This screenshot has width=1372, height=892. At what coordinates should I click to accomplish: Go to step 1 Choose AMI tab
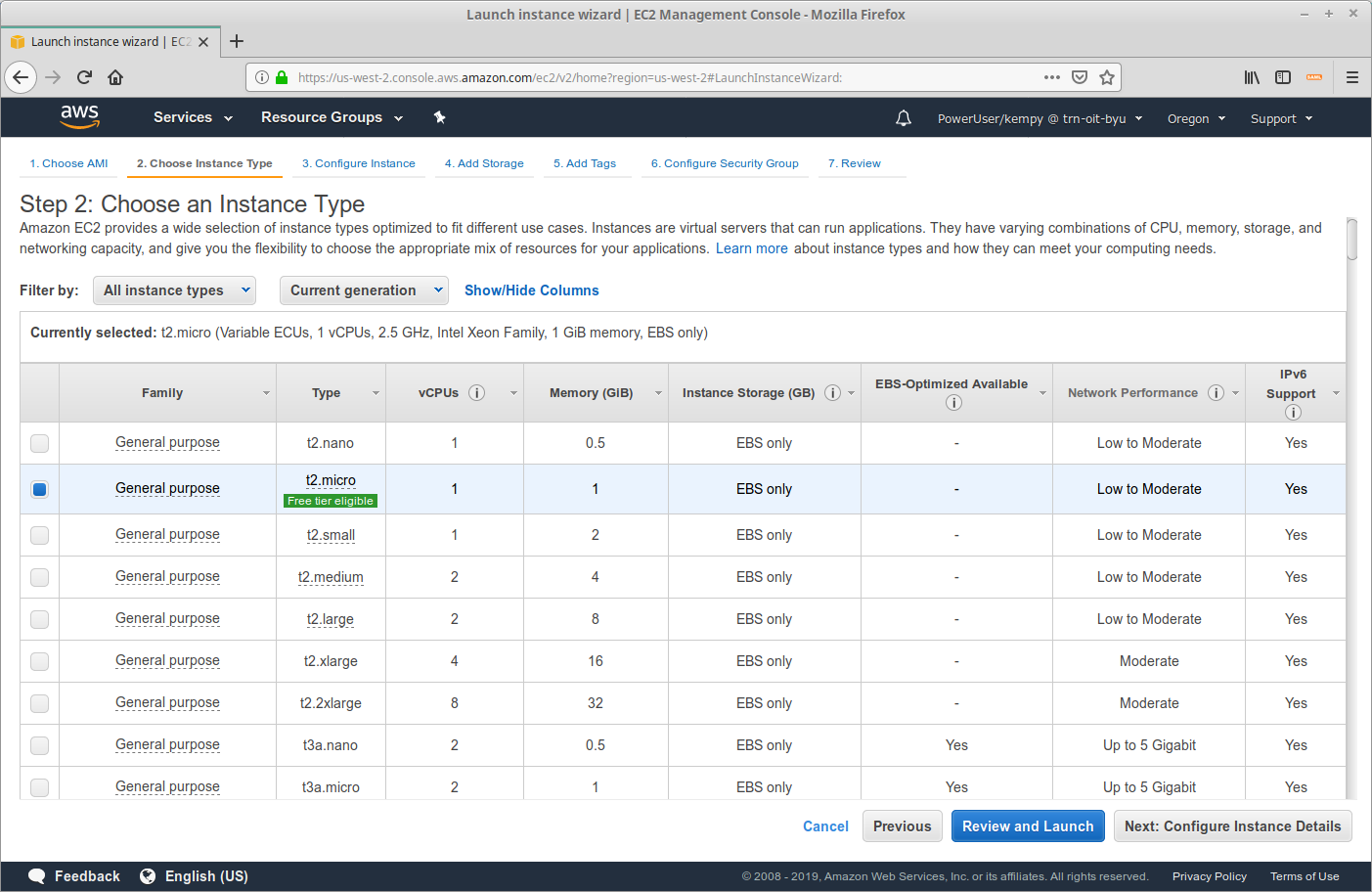(x=68, y=163)
